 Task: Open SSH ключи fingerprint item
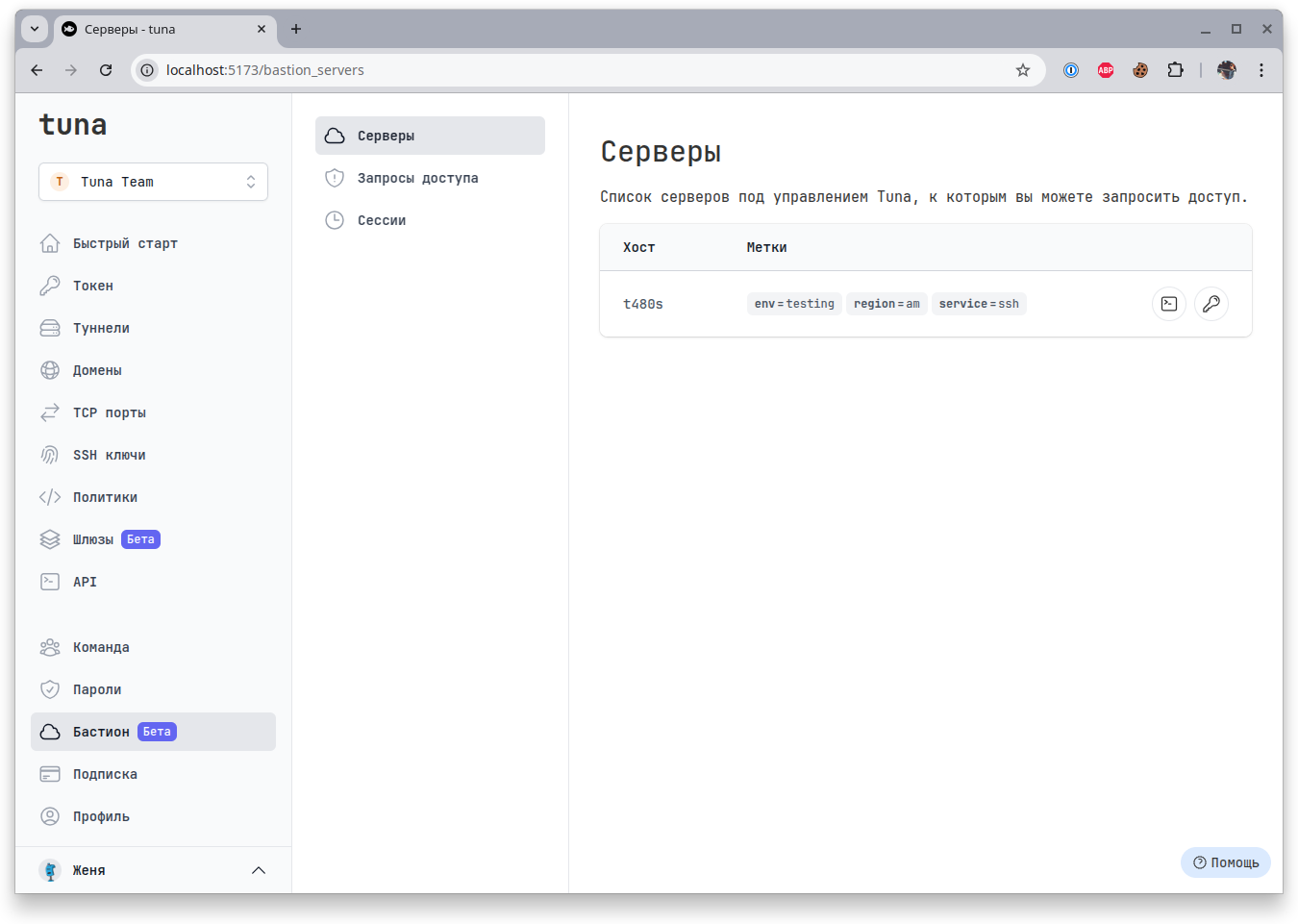pyautogui.click(x=50, y=455)
